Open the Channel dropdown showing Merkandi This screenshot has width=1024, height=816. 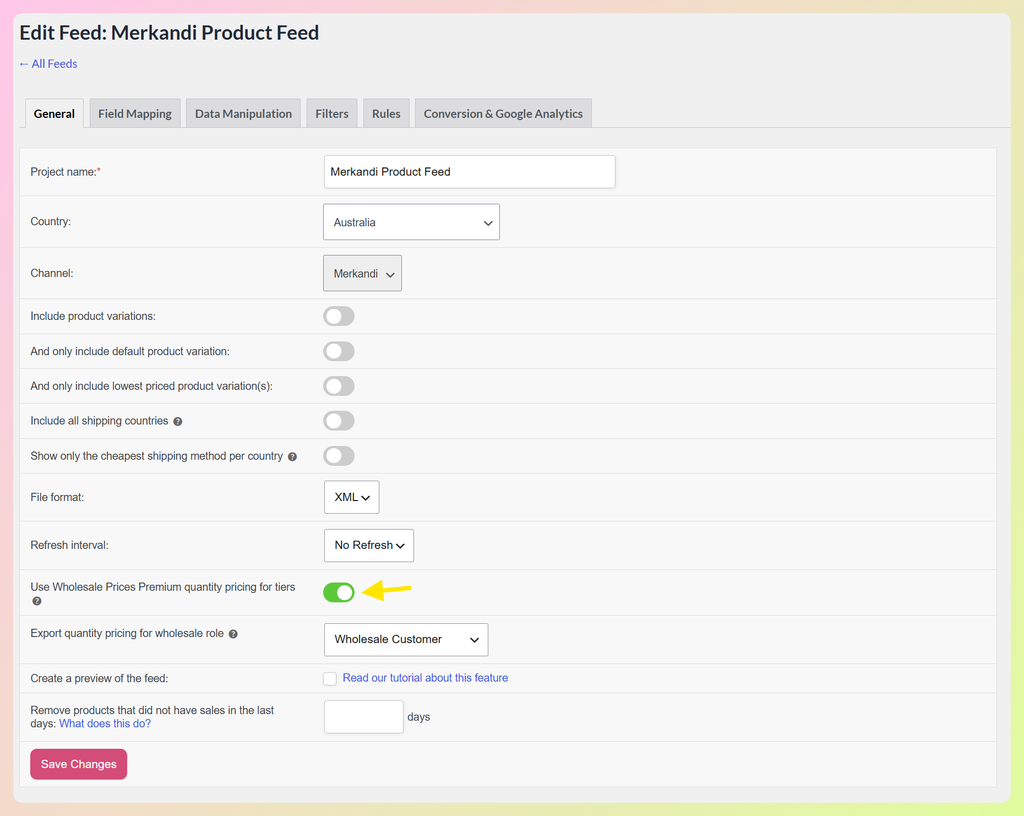(362, 274)
